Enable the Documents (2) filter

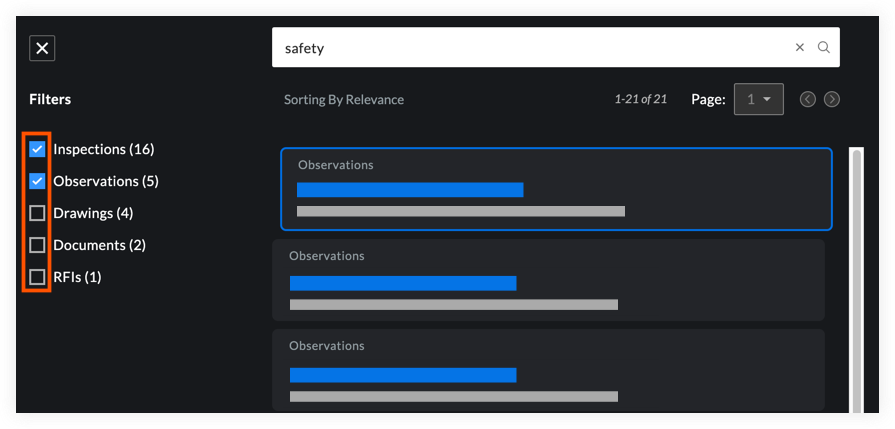tap(38, 245)
